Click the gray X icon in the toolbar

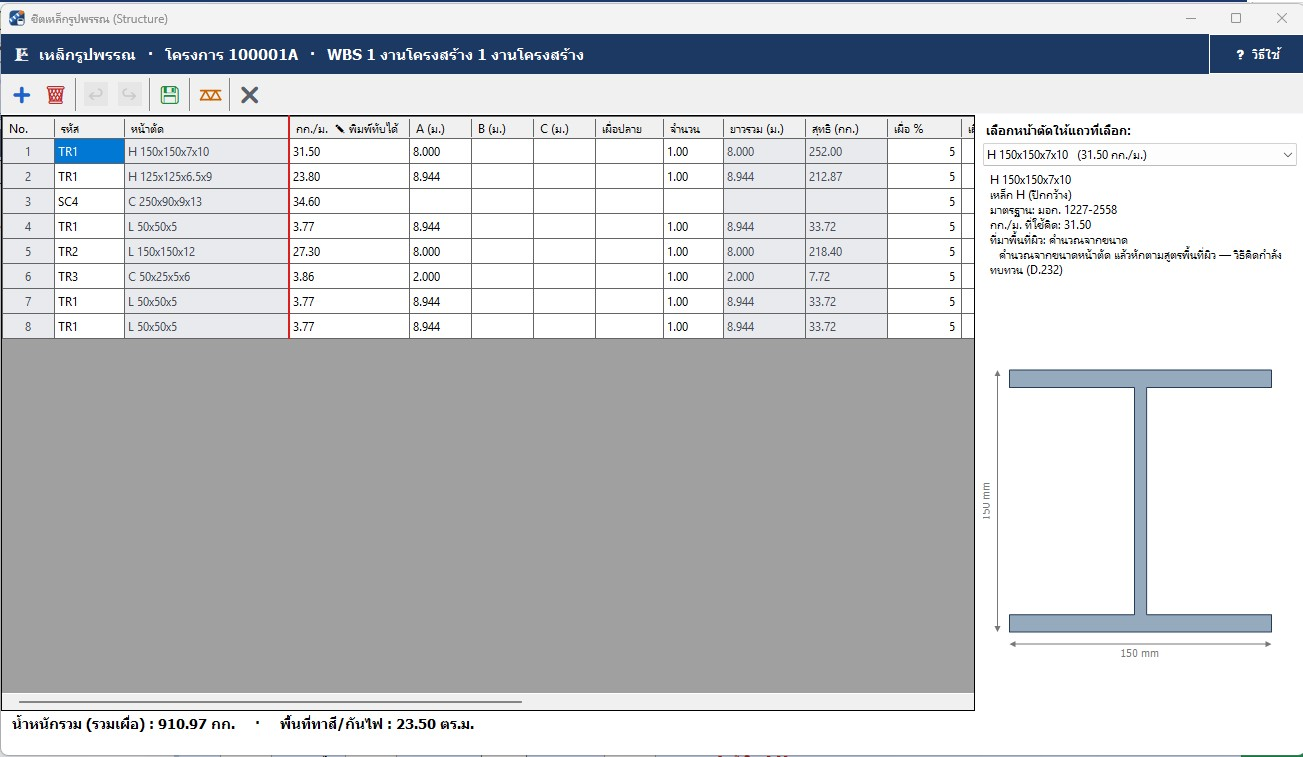(250, 95)
